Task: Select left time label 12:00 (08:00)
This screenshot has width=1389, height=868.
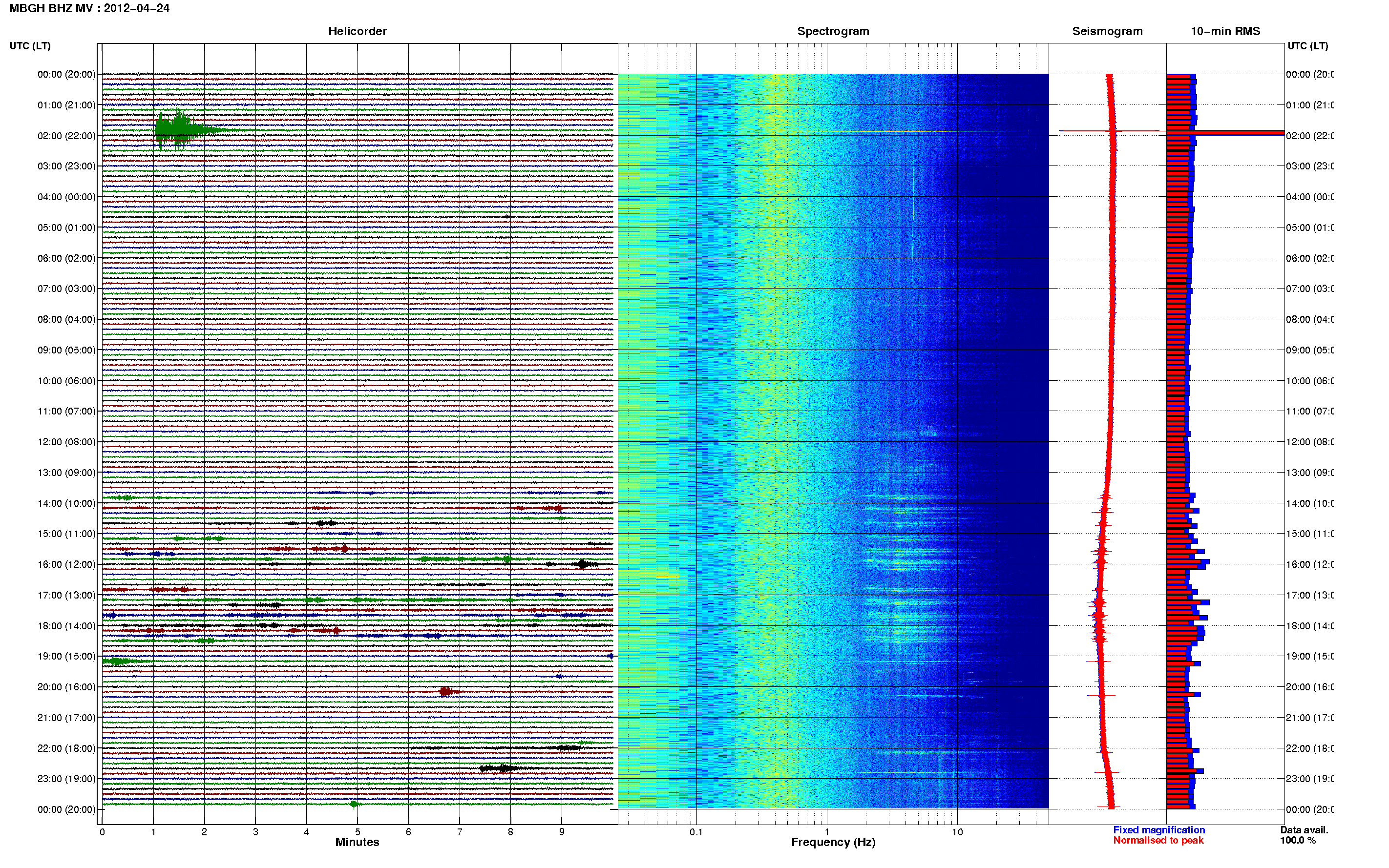Action: point(66,442)
